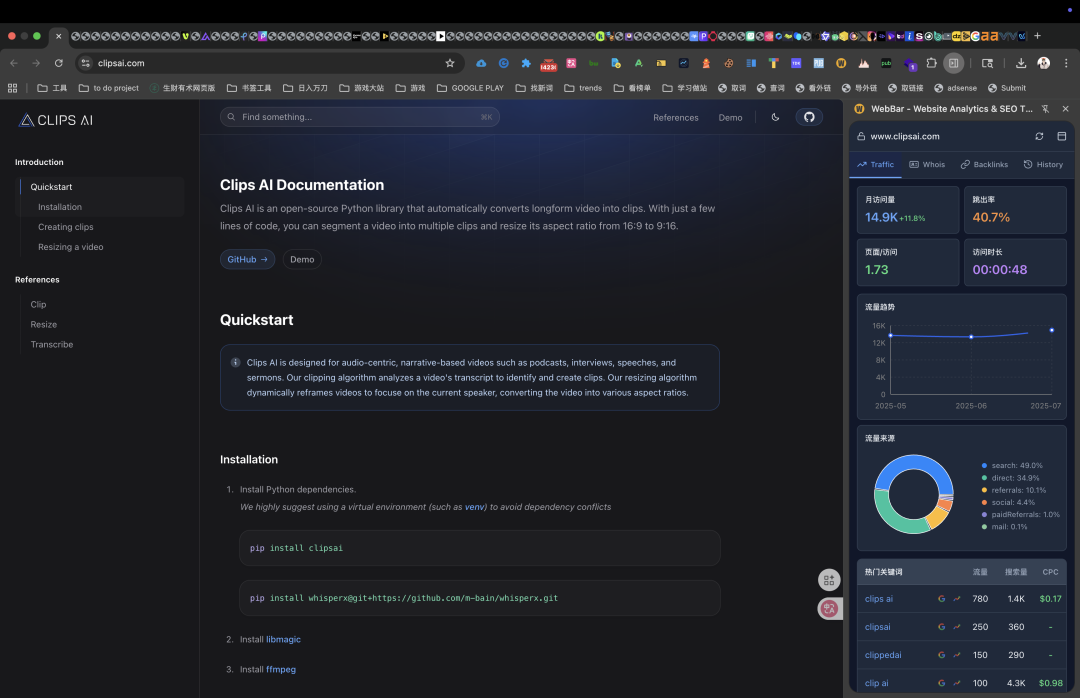Click the green pub extension icon
Image resolution: width=1080 pixels, height=698 pixels.
886,63
